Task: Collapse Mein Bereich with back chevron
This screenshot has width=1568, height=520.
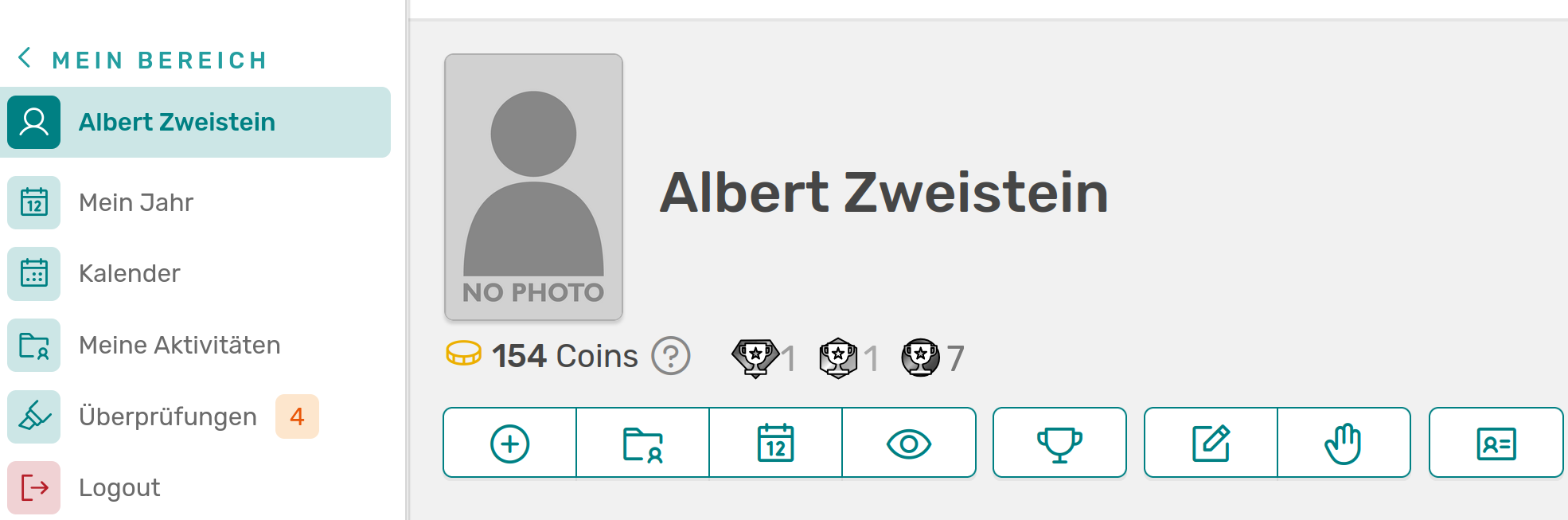Action: [x=25, y=58]
